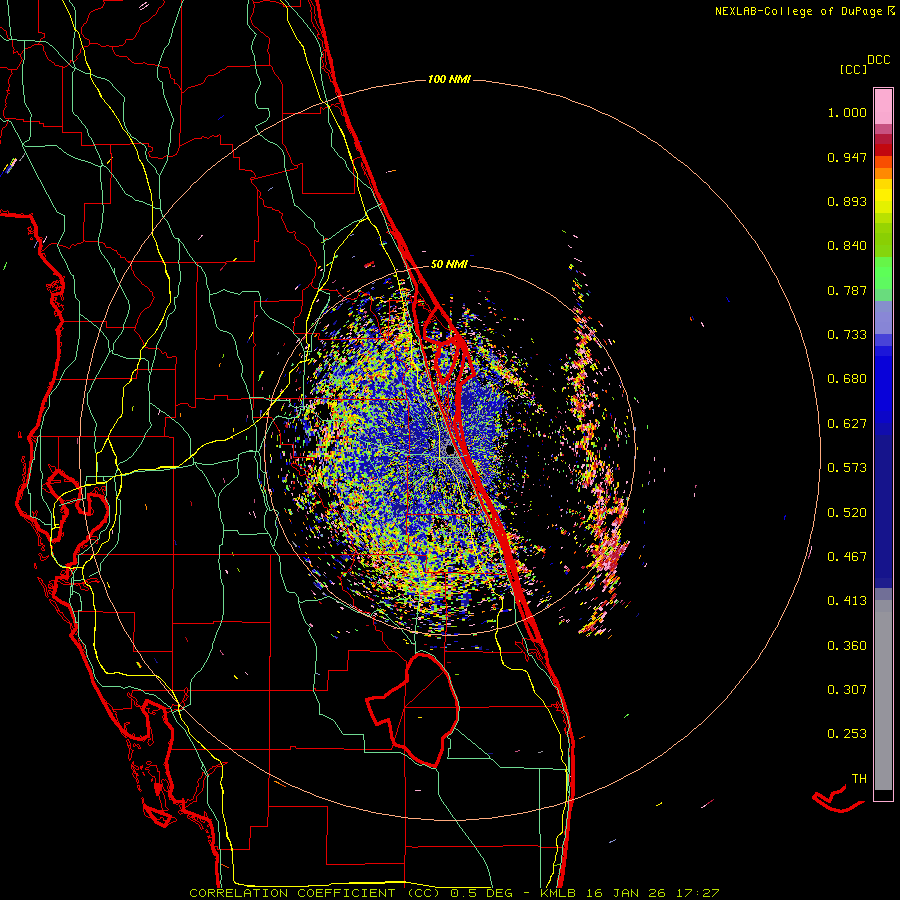
Task: Click the NEXLAB-College of DuPage title text
Action: click(798, 11)
